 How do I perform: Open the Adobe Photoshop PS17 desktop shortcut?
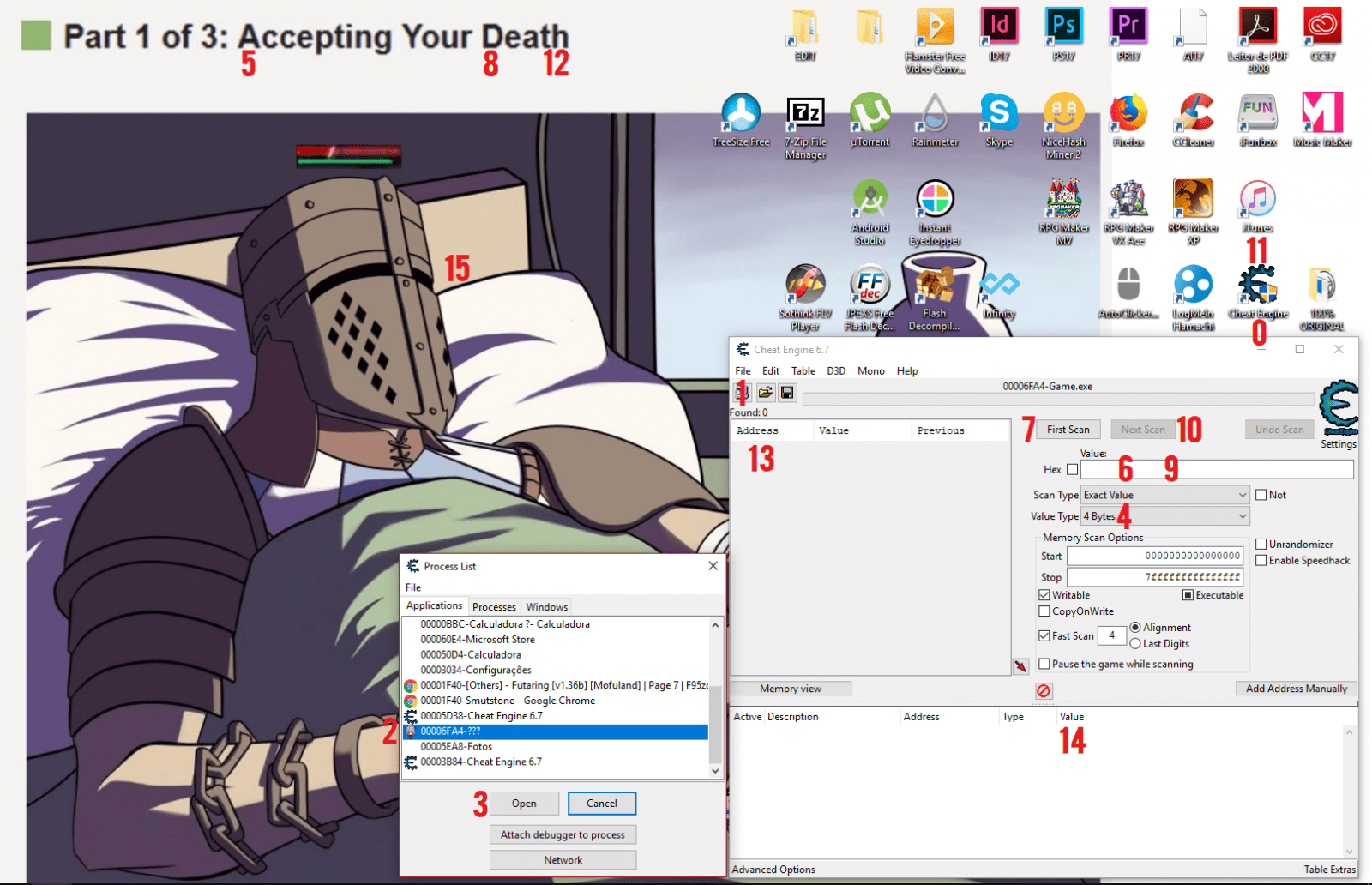point(1064,34)
